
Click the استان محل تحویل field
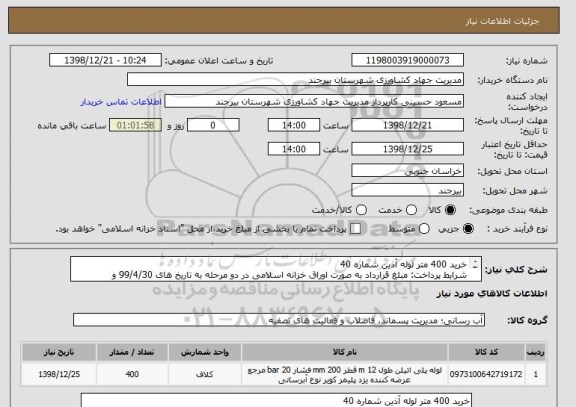[407, 171]
